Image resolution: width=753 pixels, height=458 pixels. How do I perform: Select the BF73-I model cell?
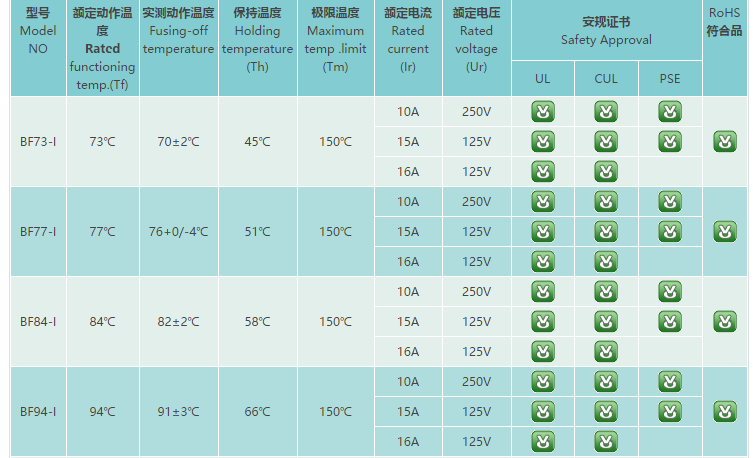pos(38,142)
